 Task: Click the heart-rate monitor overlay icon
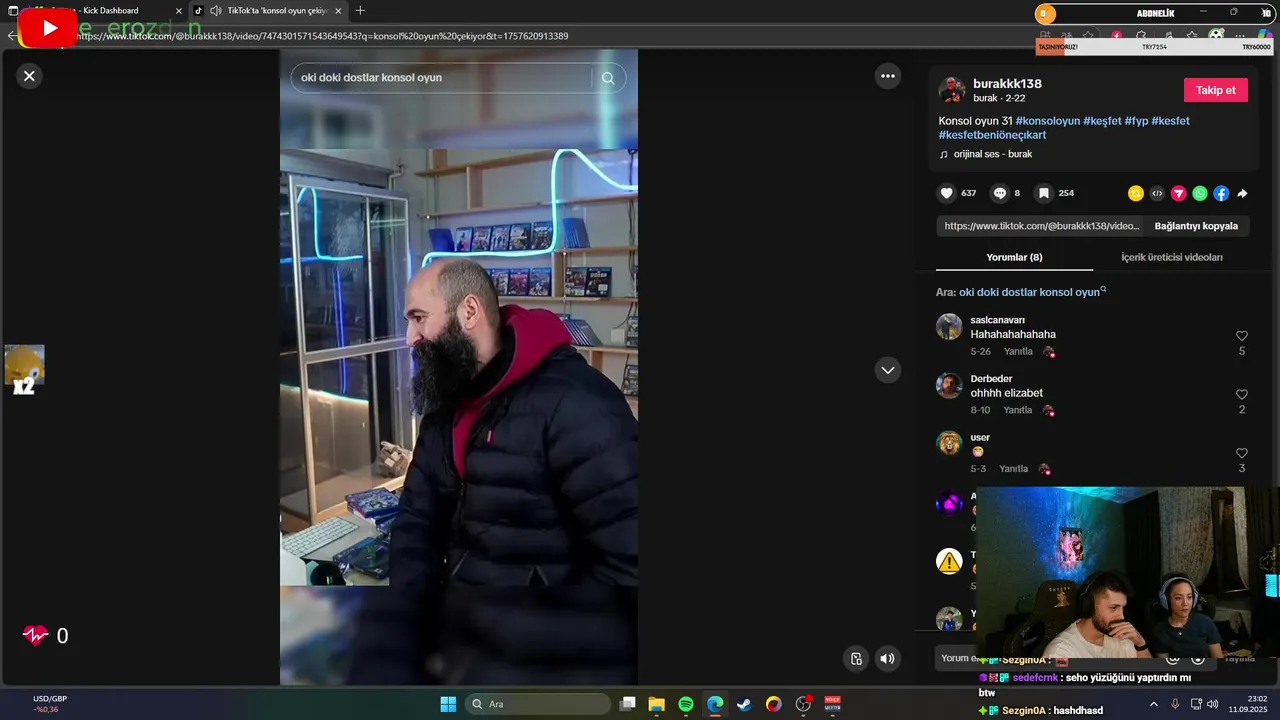click(x=35, y=635)
